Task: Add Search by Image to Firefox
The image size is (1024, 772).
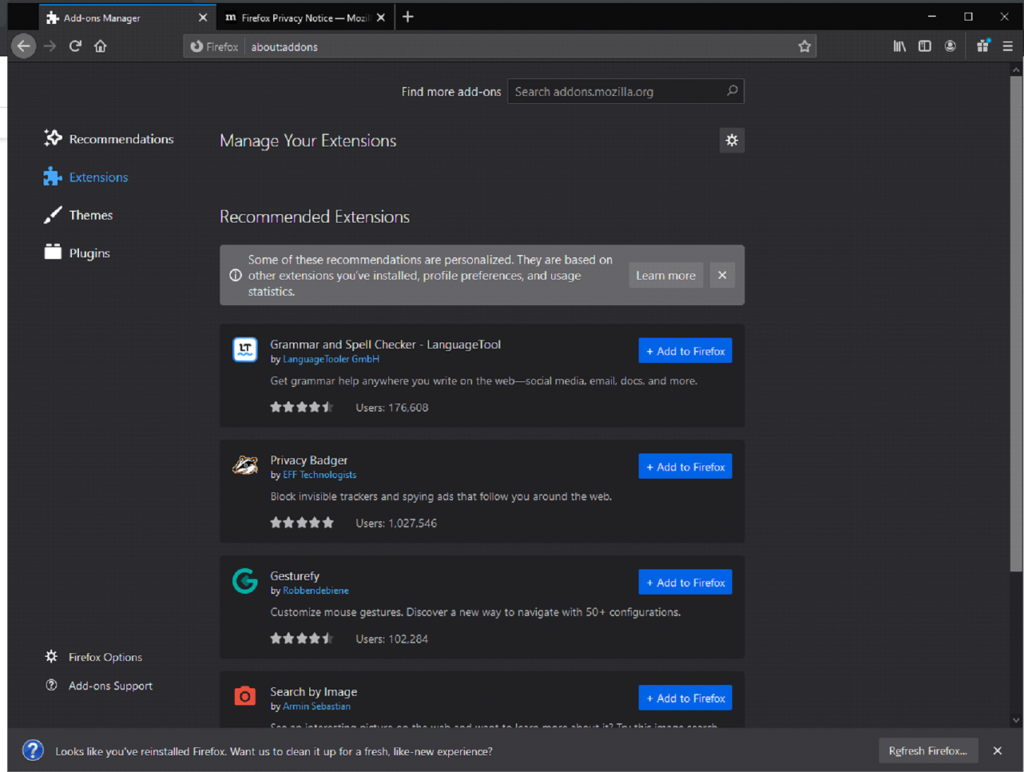Action: [x=685, y=698]
